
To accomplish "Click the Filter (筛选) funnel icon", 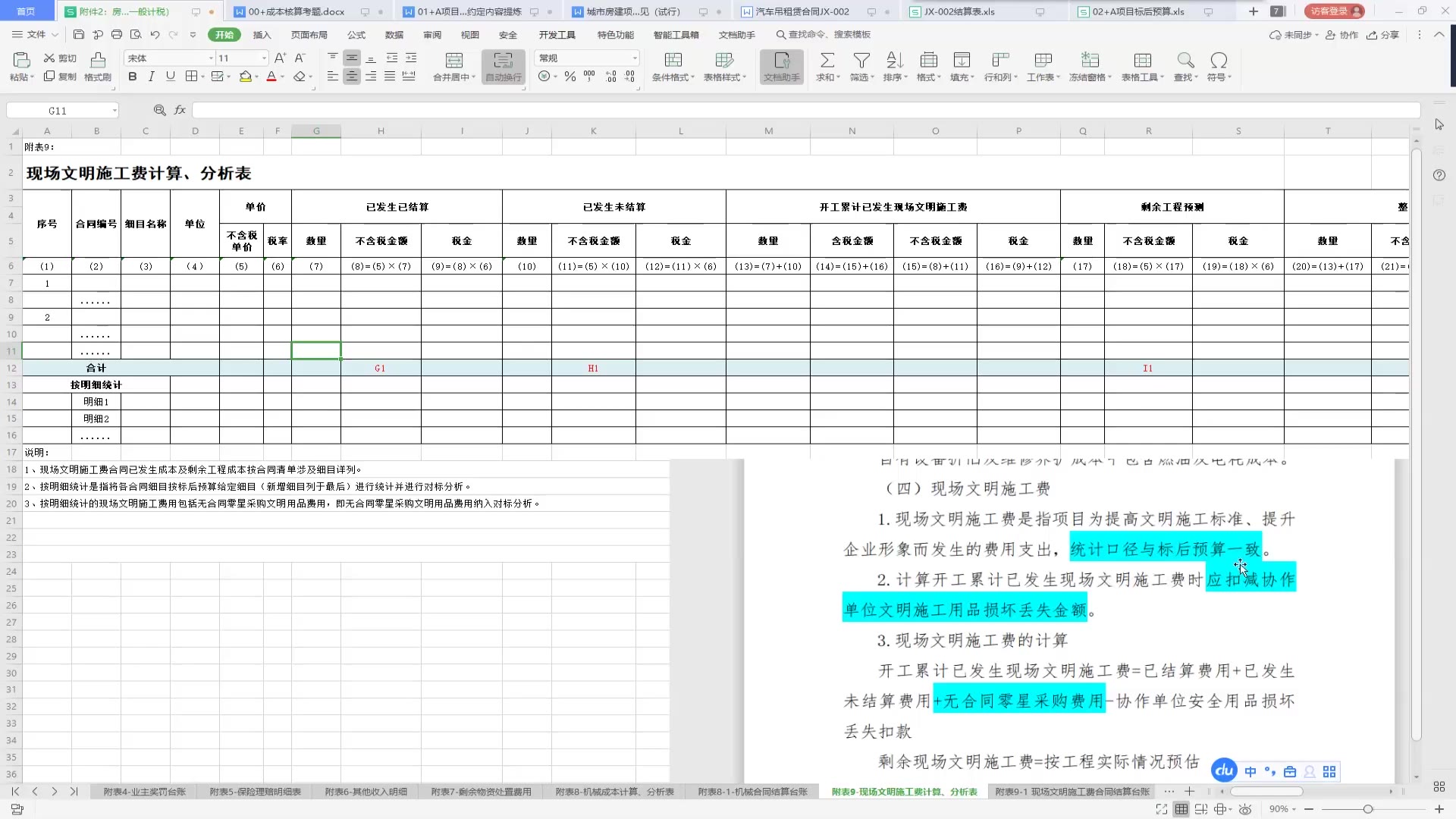I will click(861, 61).
